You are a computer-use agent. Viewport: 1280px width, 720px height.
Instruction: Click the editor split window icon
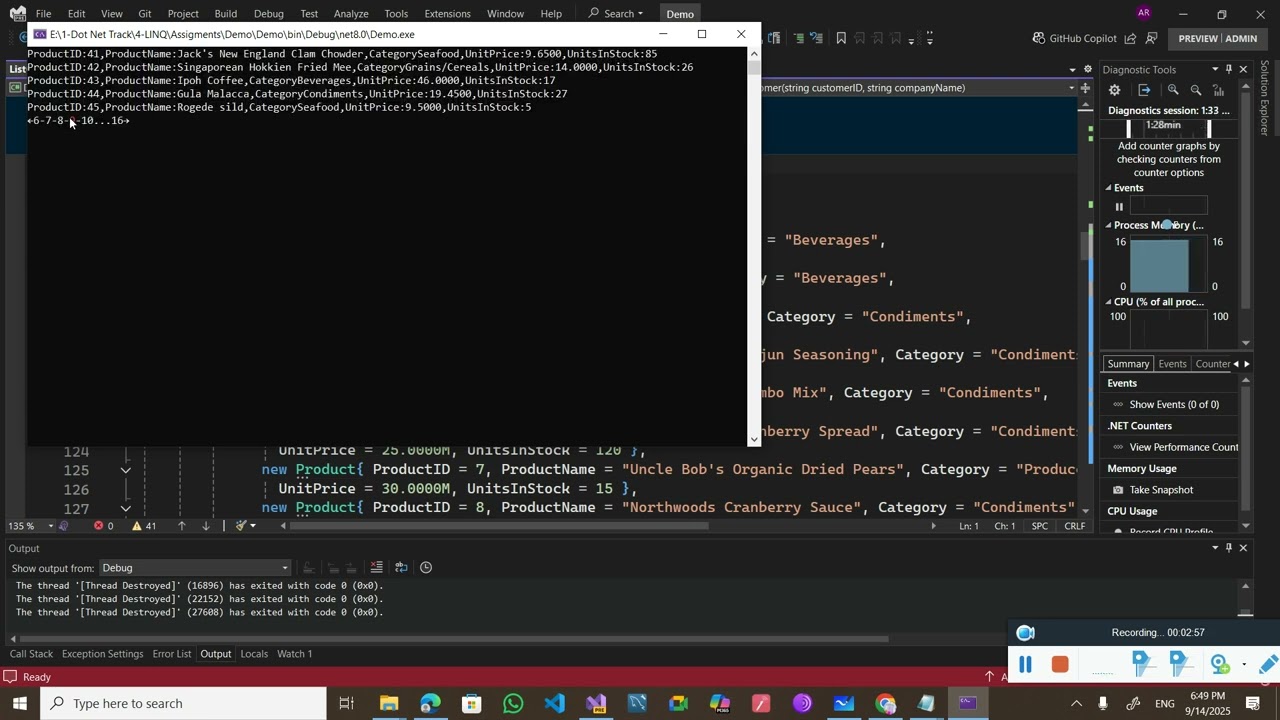1087,88
